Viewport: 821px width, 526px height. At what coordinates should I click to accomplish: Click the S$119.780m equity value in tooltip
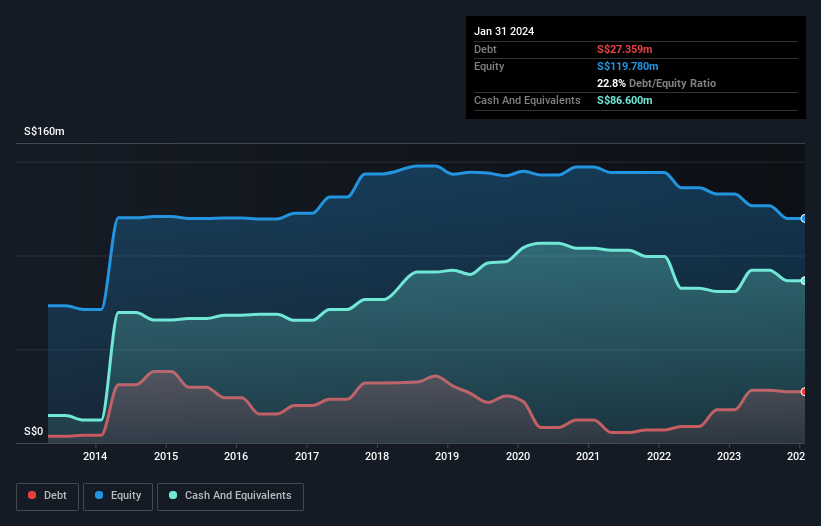(x=627, y=66)
